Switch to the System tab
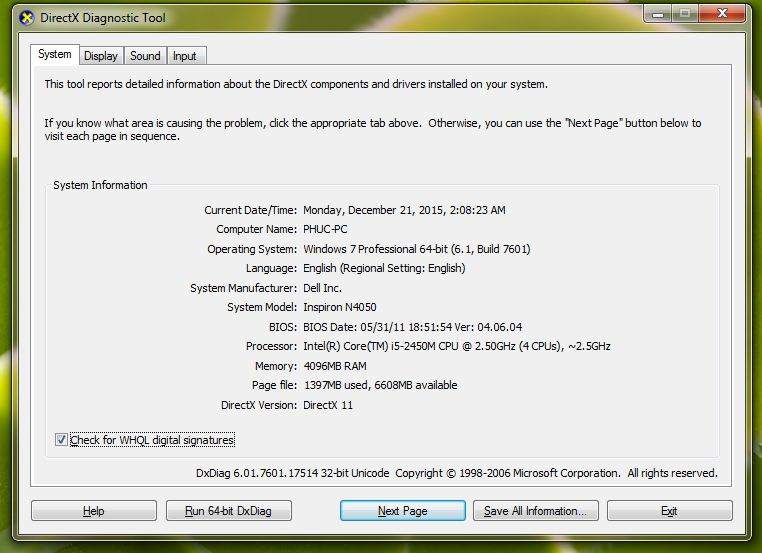Screen dimensions: 762x553 (x=54, y=55)
